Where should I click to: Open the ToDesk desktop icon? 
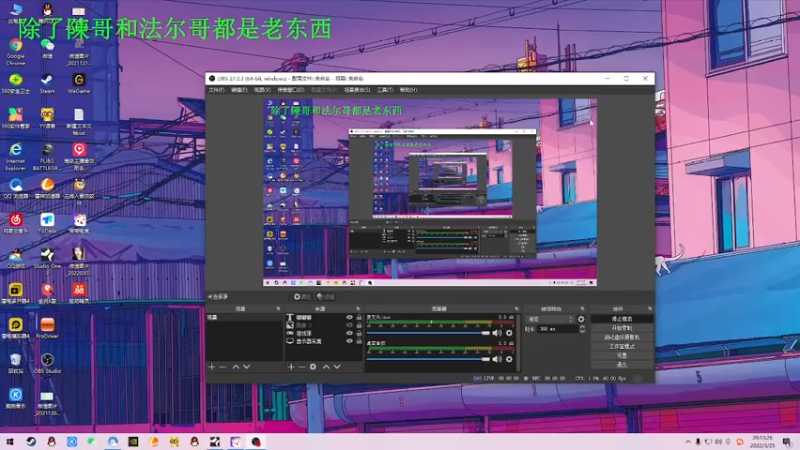tap(47, 223)
